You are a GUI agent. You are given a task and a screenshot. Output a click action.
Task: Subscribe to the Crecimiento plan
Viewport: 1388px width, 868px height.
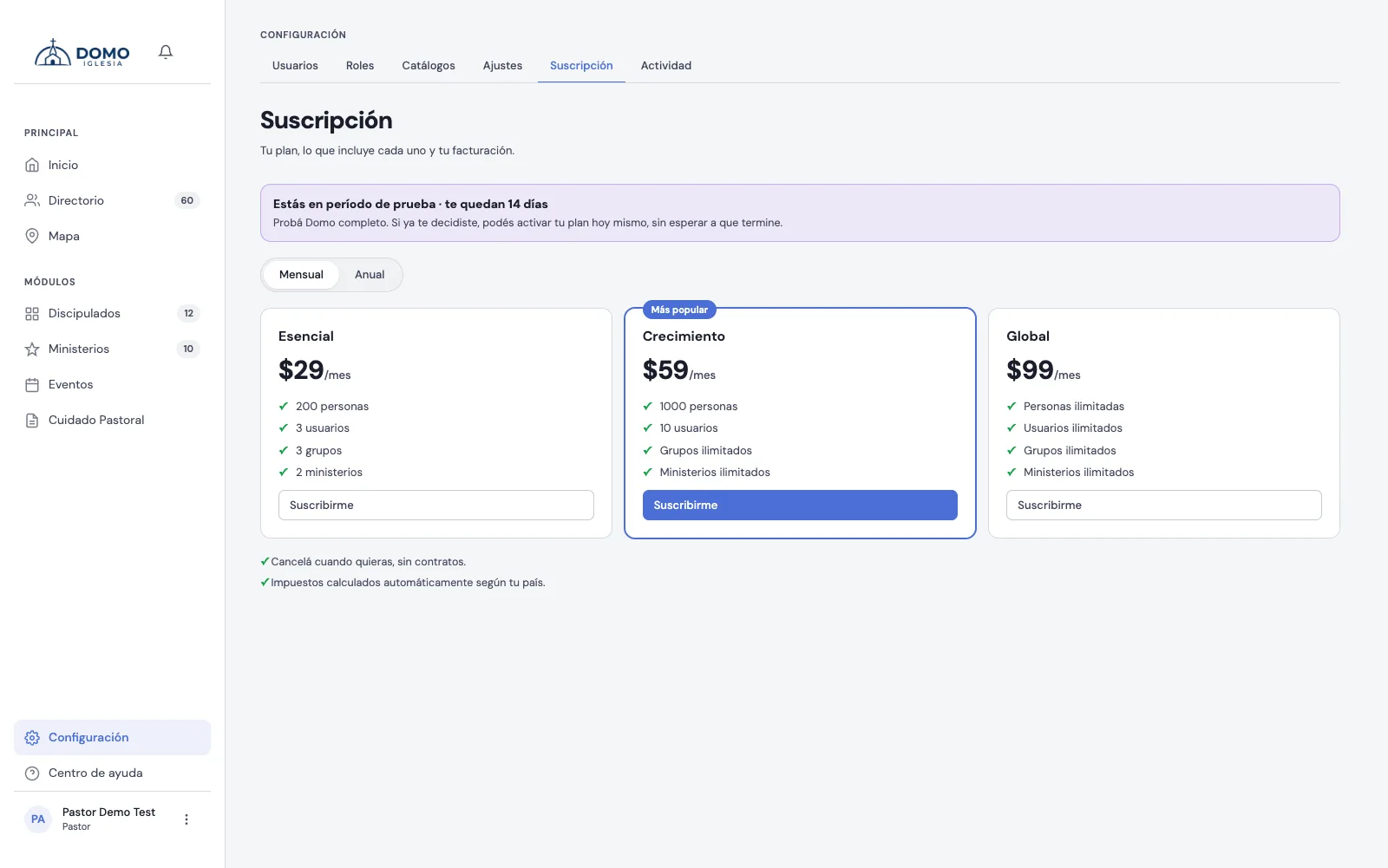[x=800, y=506]
